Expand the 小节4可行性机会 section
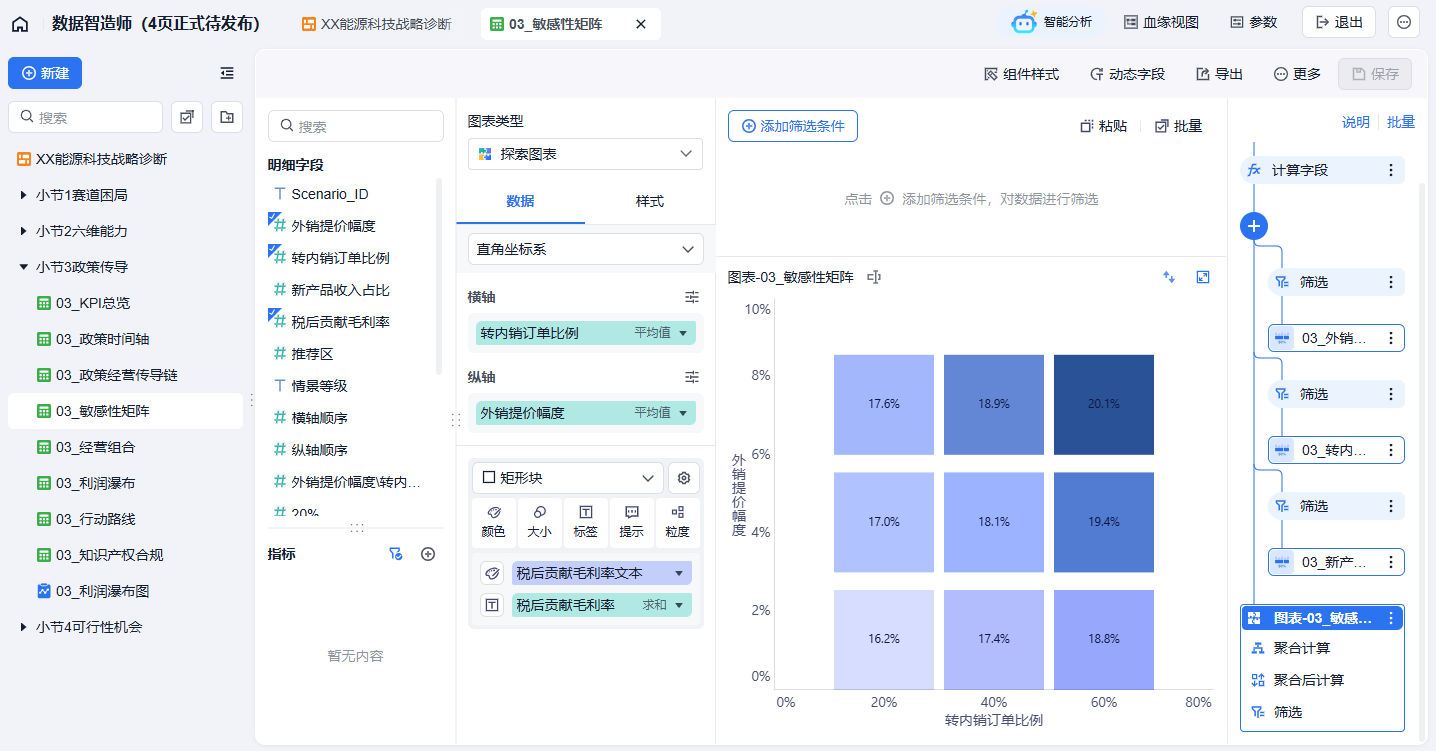This screenshot has height=751, width=1436. click(23, 627)
